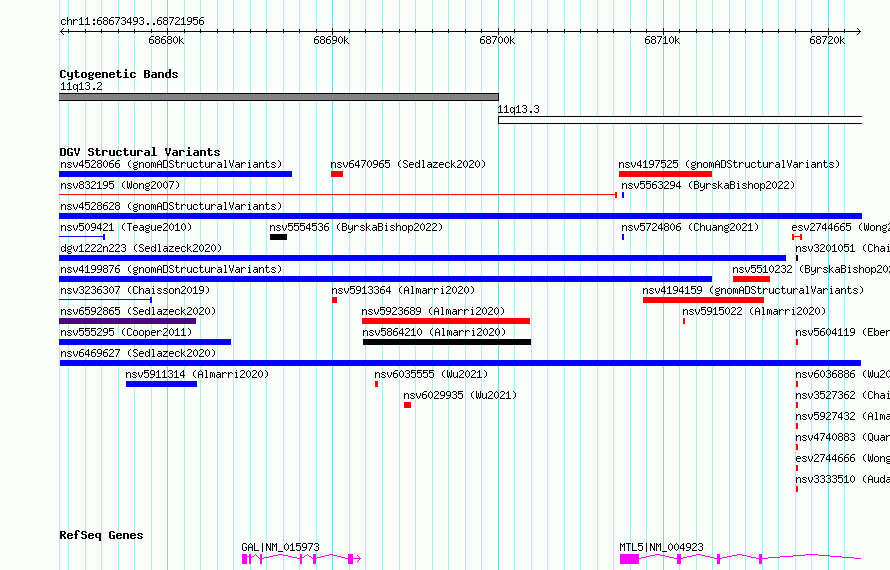Select nsv4199876 gnomADStructuralVariants label

171,270
